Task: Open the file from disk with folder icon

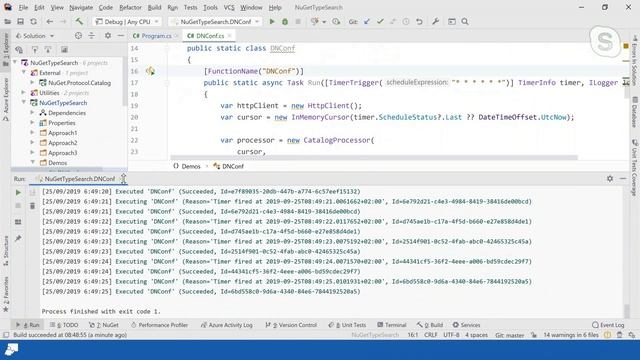Action: [x=7, y=22]
